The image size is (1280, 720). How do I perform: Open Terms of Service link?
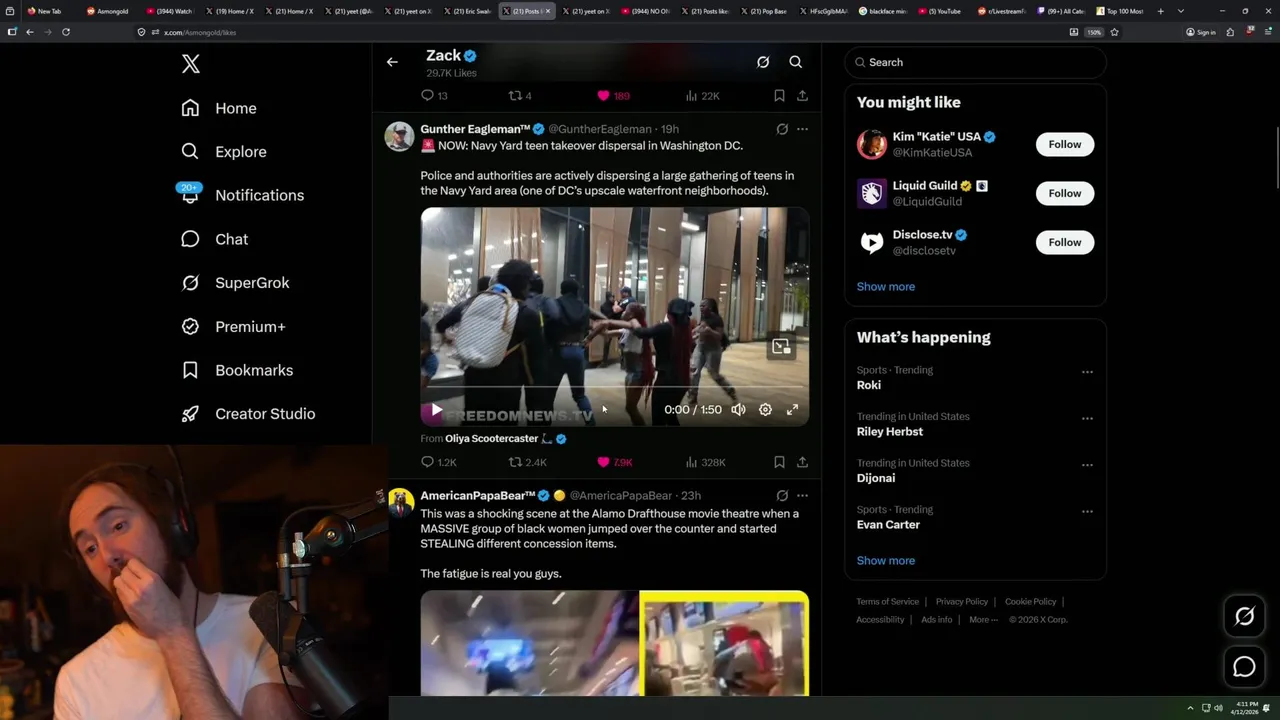(x=887, y=602)
